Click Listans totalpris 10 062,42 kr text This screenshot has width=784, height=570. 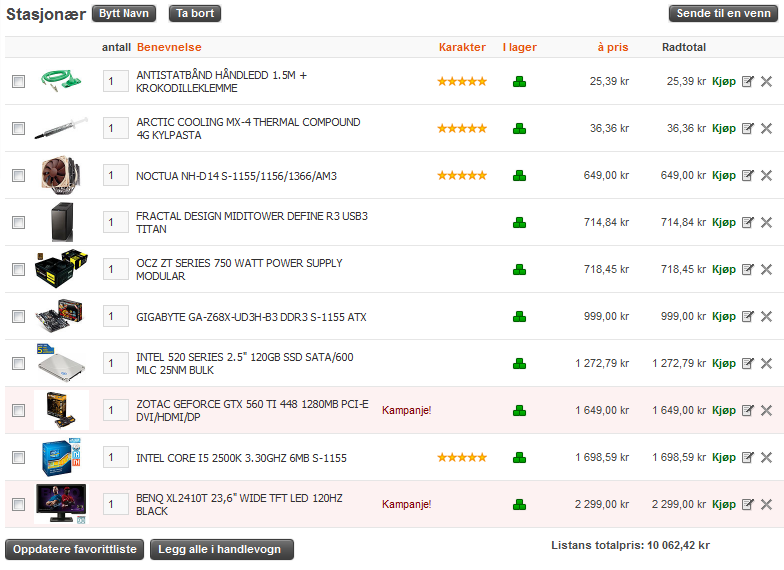[630, 546]
